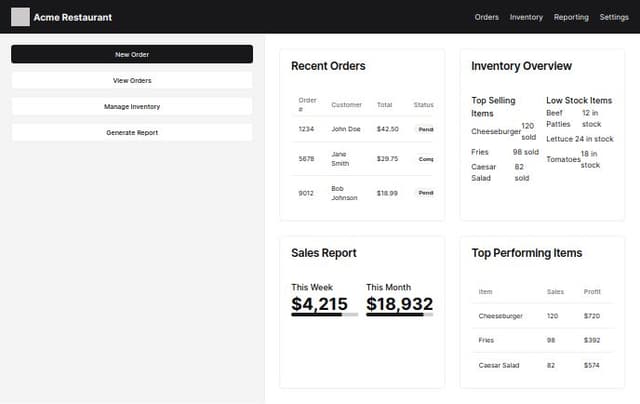The height and width of the screenshot is (404, 640).
Task: Click the Top Performing Items heading
Action: pos(527,253)
